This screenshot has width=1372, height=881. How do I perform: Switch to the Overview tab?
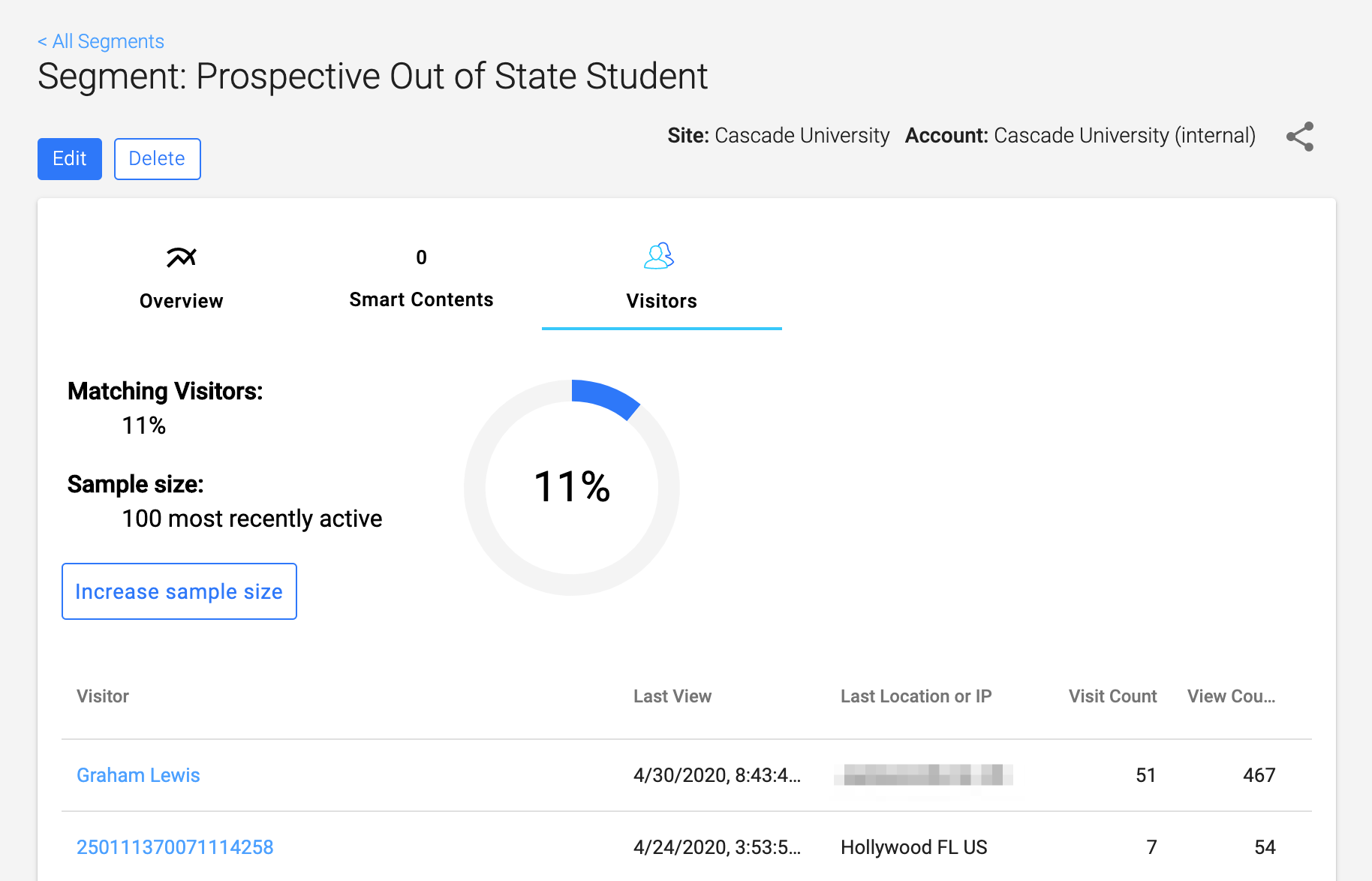tap(181, 301)
